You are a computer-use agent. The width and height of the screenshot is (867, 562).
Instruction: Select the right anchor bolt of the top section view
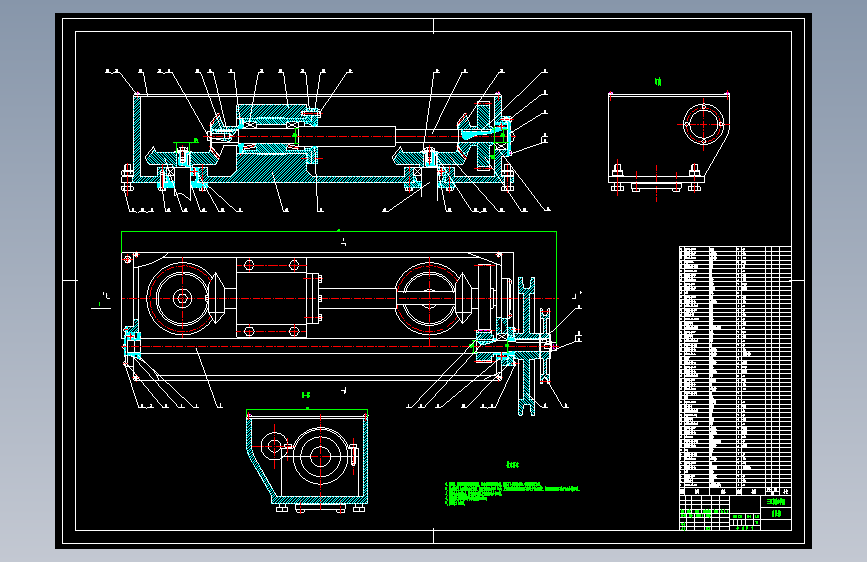coord(508,176)
